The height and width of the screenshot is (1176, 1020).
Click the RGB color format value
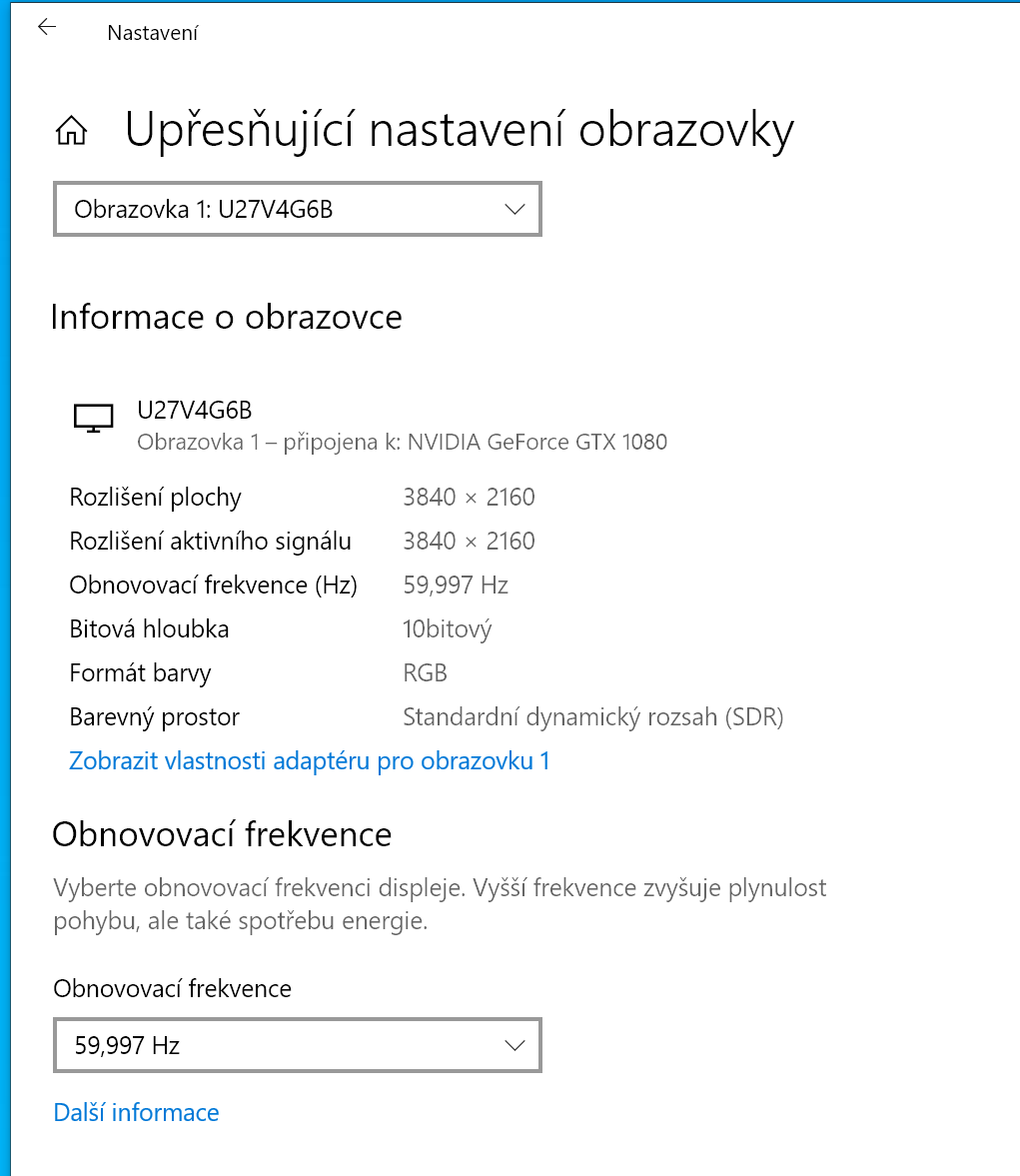click(425, 673)
